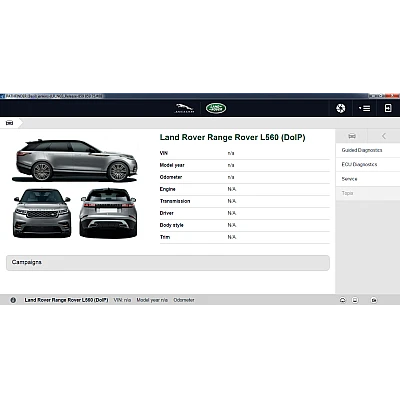Click the Odometer row label in the table

tap(171, 177)
